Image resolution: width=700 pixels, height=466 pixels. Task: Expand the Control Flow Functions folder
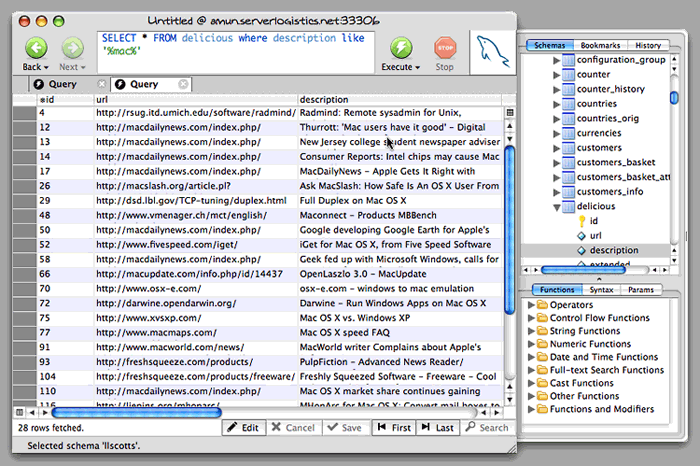[531, 318]
